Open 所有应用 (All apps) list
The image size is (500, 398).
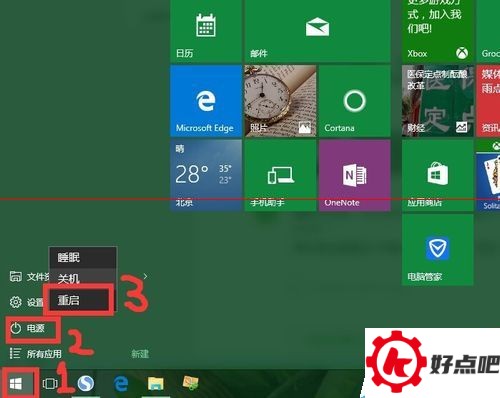(x=35, y=354)
